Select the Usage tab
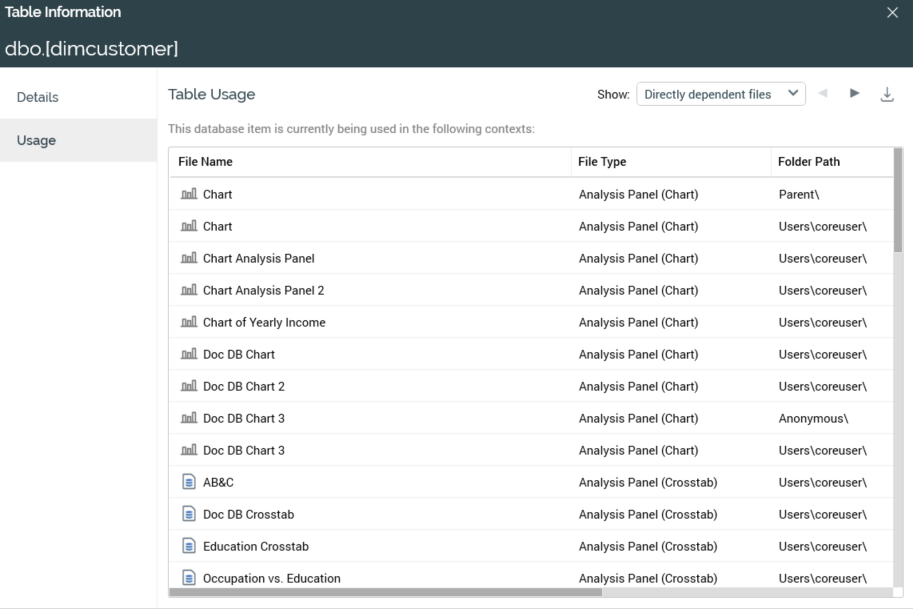The image size is (913, 609). coord(36,140)
